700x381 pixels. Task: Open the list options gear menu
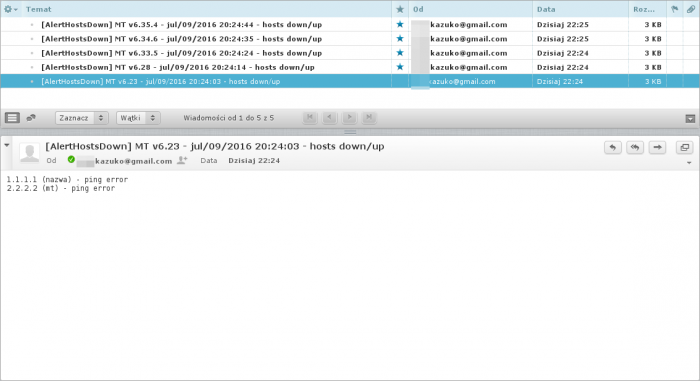coord(10,9)
